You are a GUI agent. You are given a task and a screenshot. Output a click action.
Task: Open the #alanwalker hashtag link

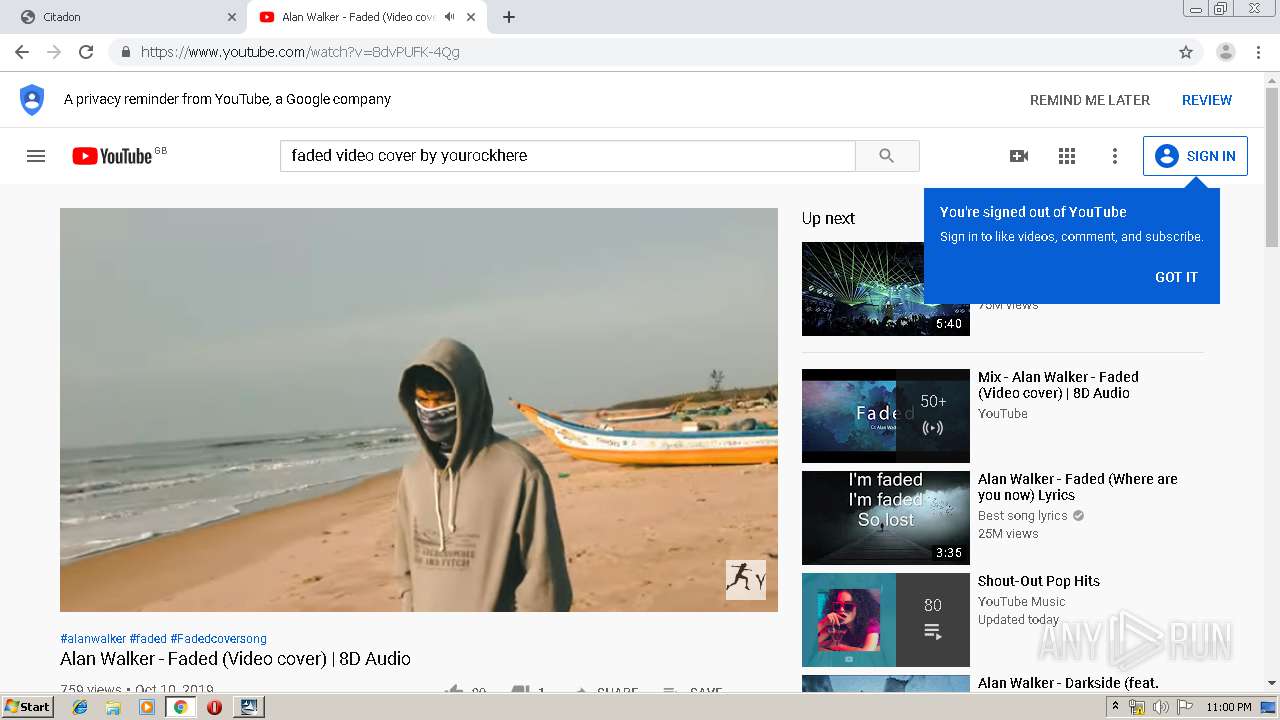(x=93, y=639)
